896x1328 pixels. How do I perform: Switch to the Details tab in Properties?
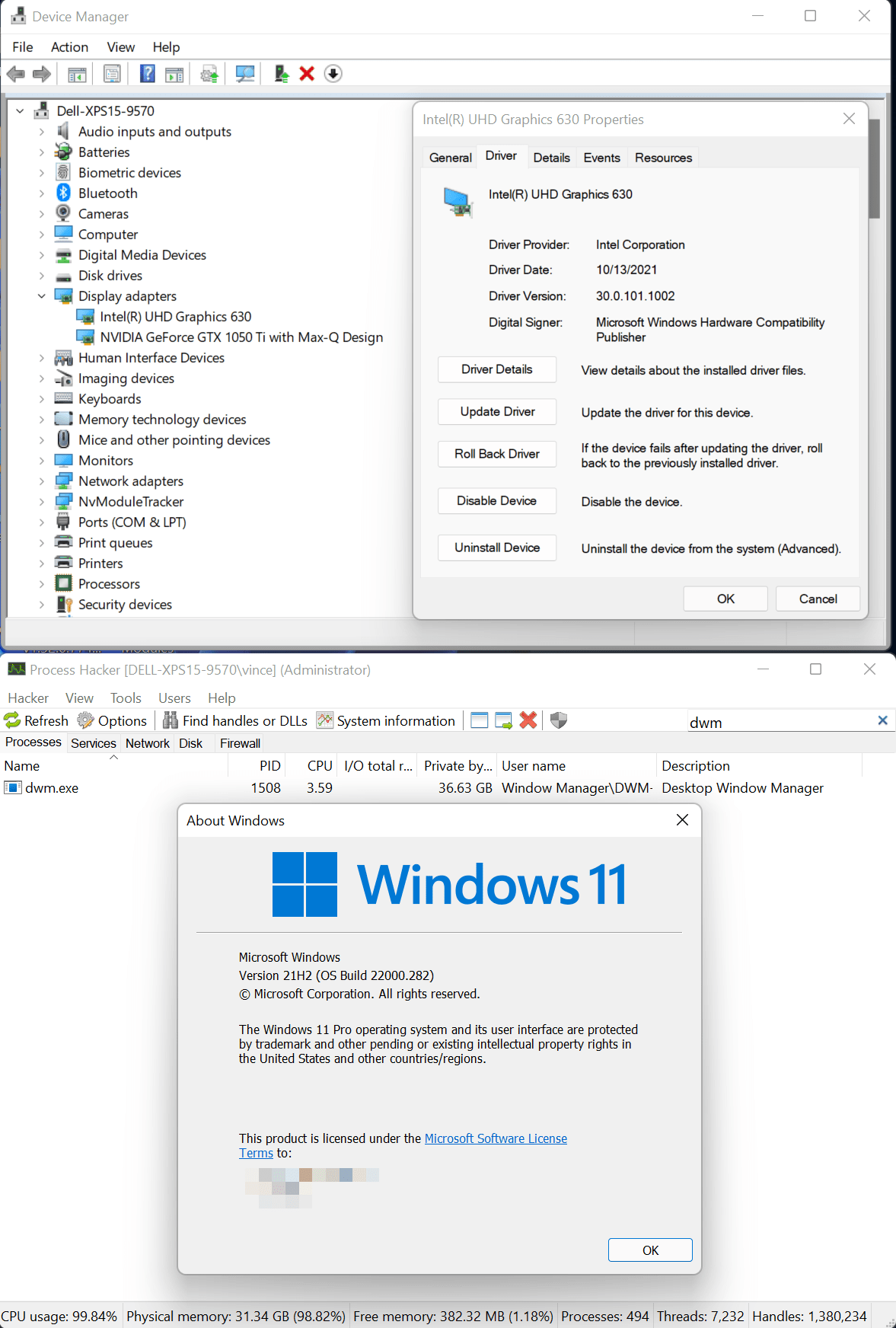[551, 158]
